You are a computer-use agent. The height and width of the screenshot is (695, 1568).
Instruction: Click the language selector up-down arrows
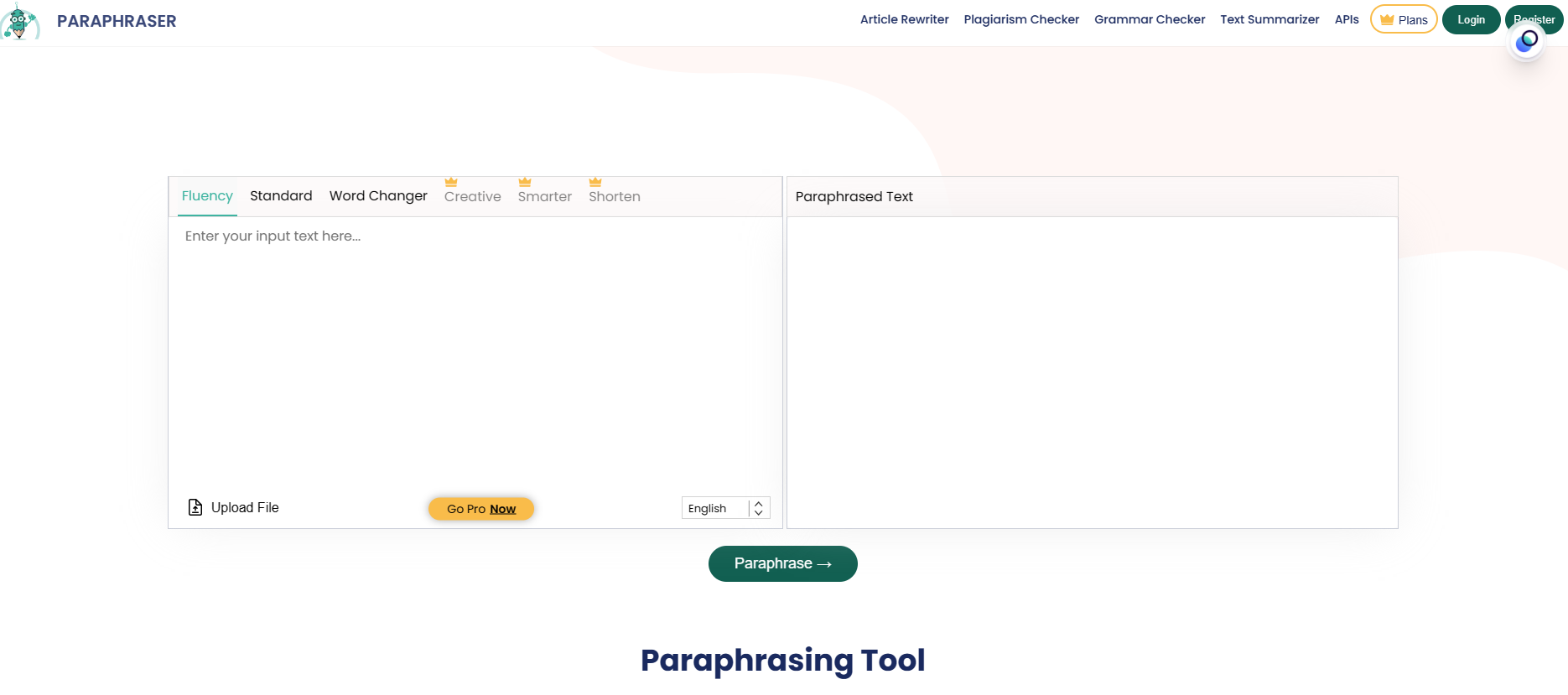(x=759, y=508)
